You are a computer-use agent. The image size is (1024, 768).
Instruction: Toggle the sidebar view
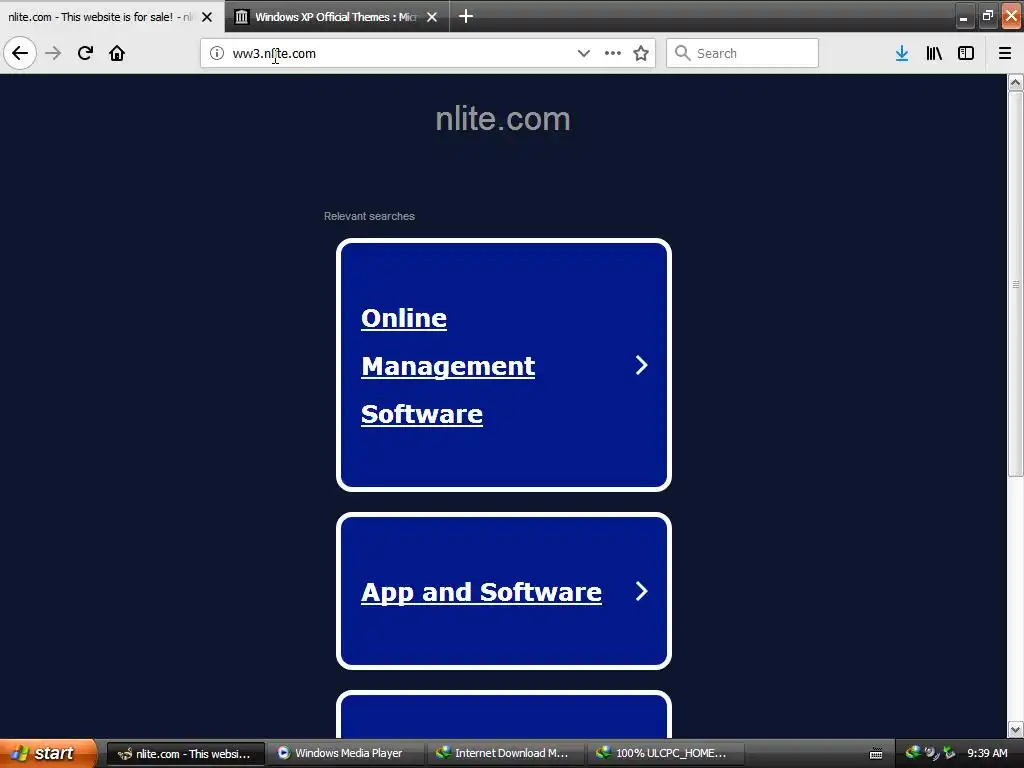click(x=966, y=53)
